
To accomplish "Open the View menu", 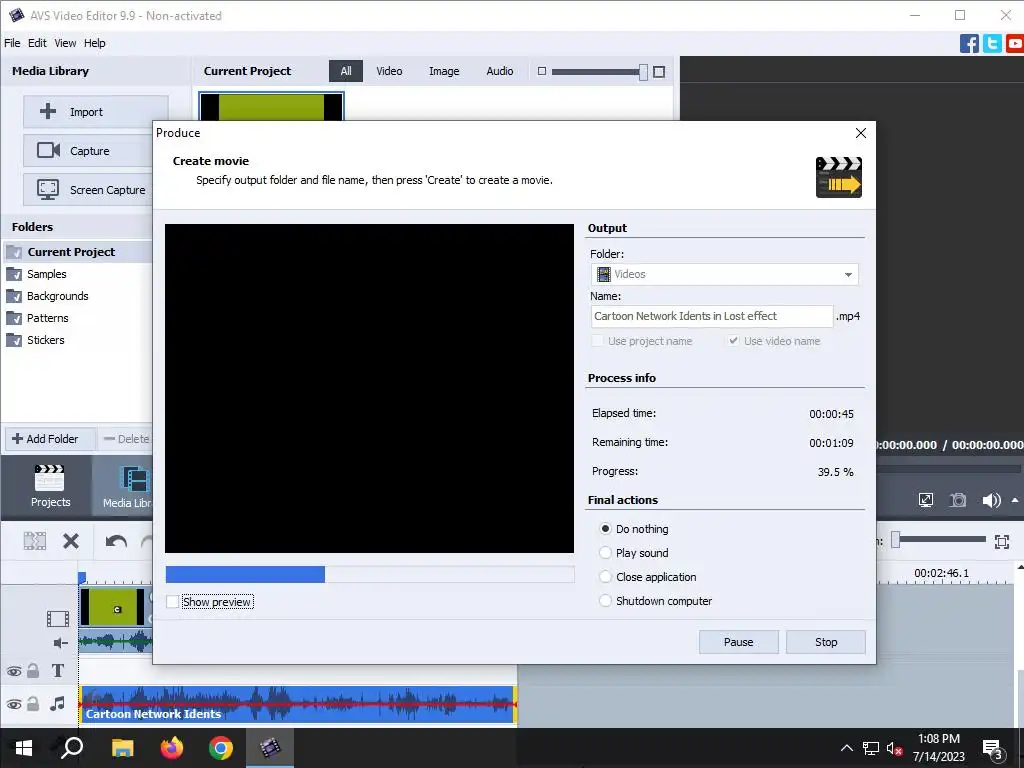I will (x=65, y=43).
